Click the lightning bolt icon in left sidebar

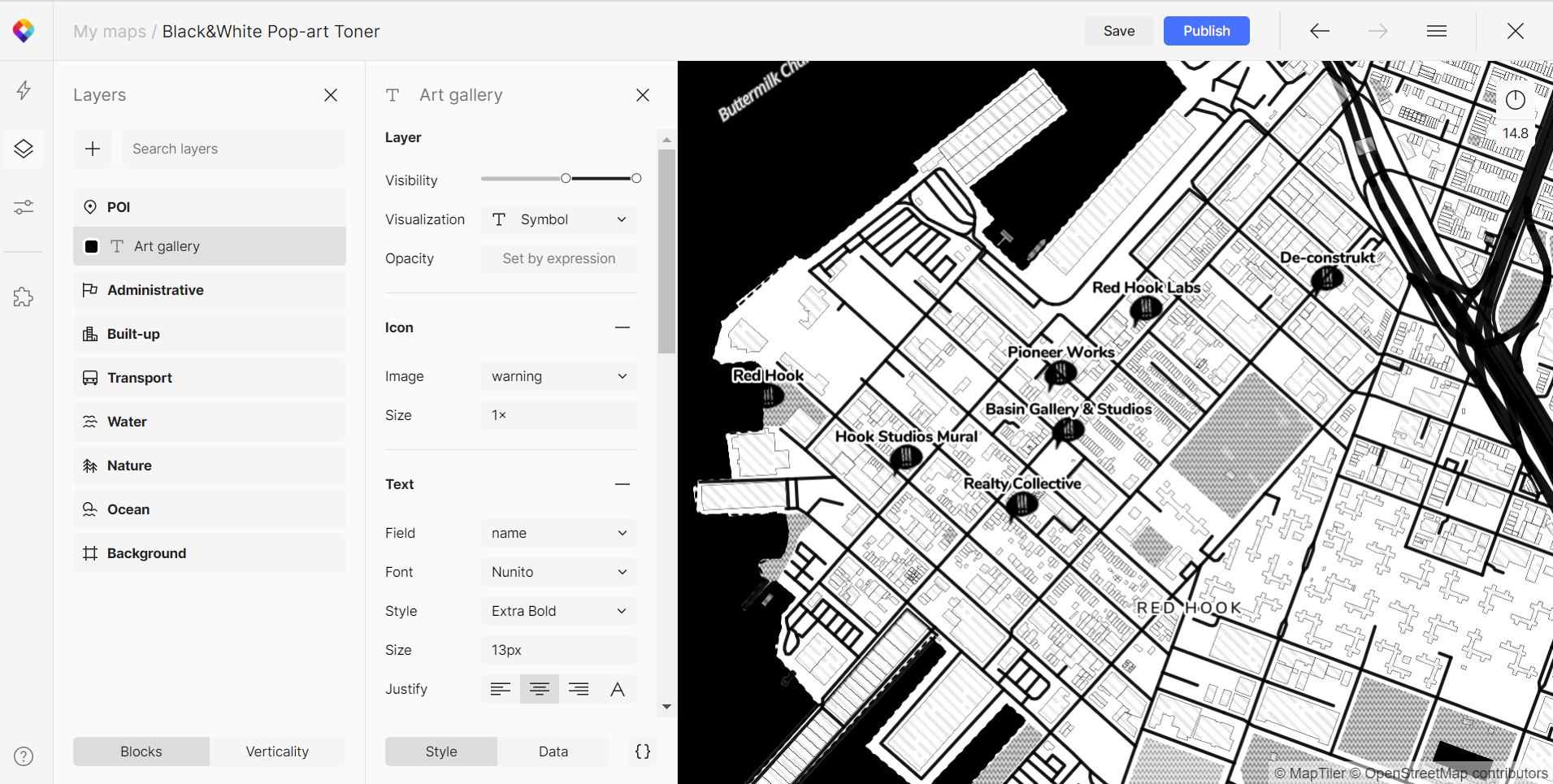24,89
